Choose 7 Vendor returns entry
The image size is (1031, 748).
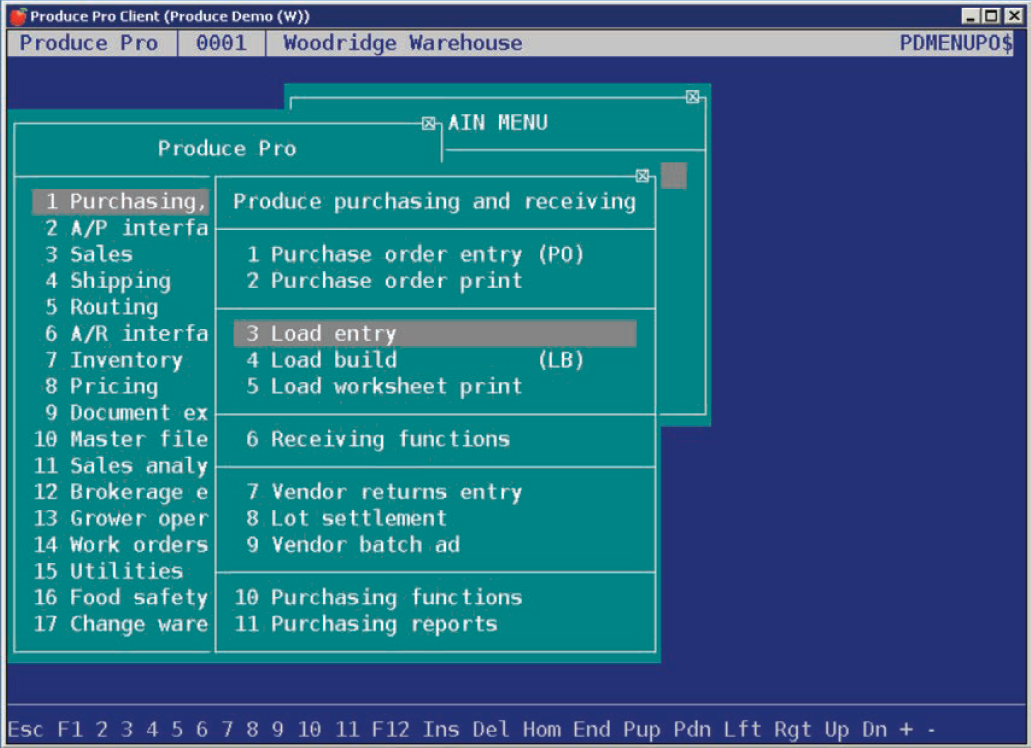tap(385, 492)
